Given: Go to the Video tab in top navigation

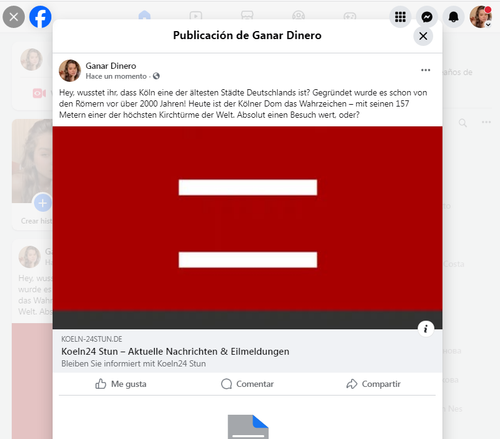Looking at the screenshot, I should (x=196, y=15).
